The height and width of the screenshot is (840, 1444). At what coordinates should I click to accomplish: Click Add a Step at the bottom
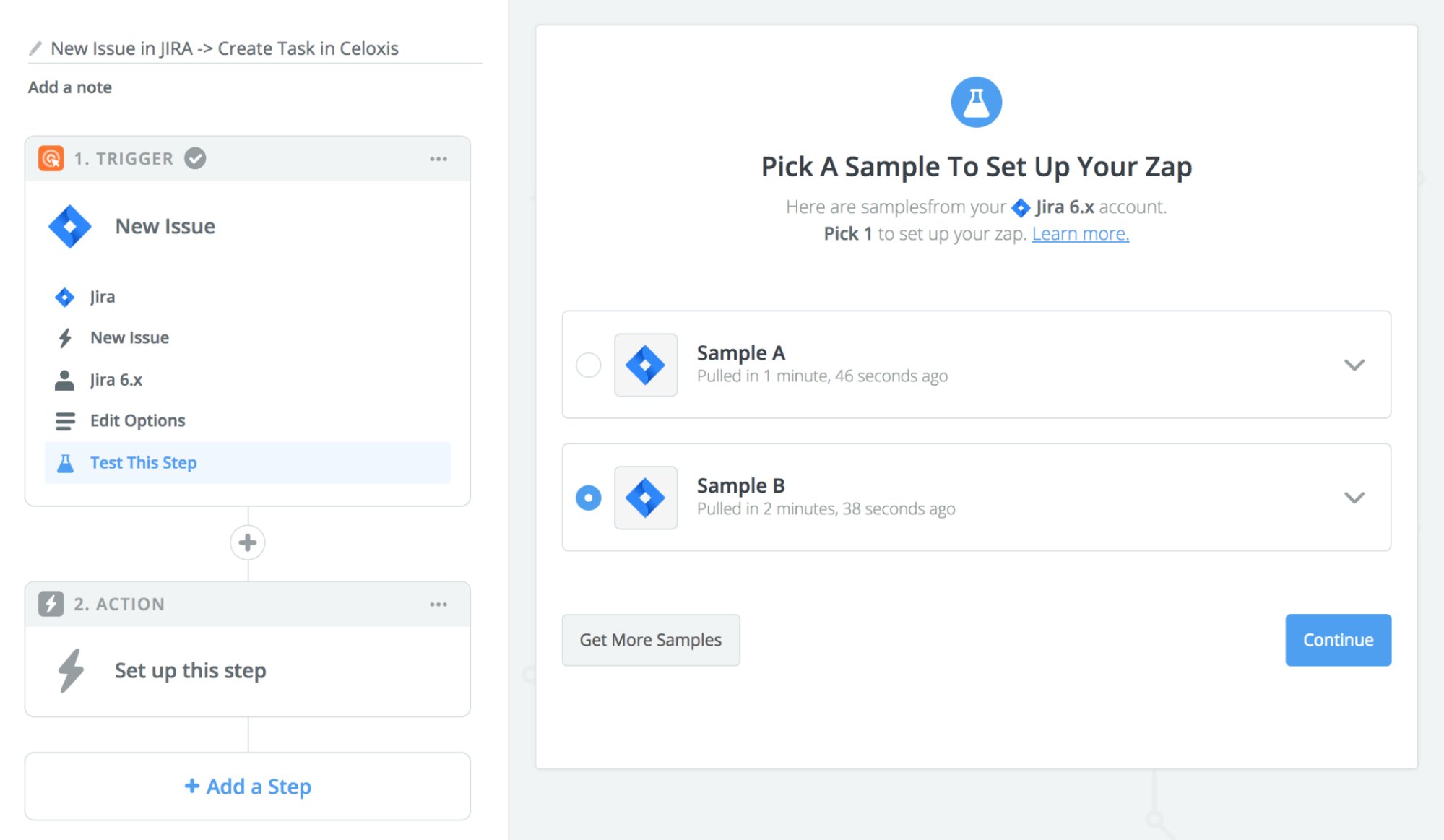click(x=247, y=786)
